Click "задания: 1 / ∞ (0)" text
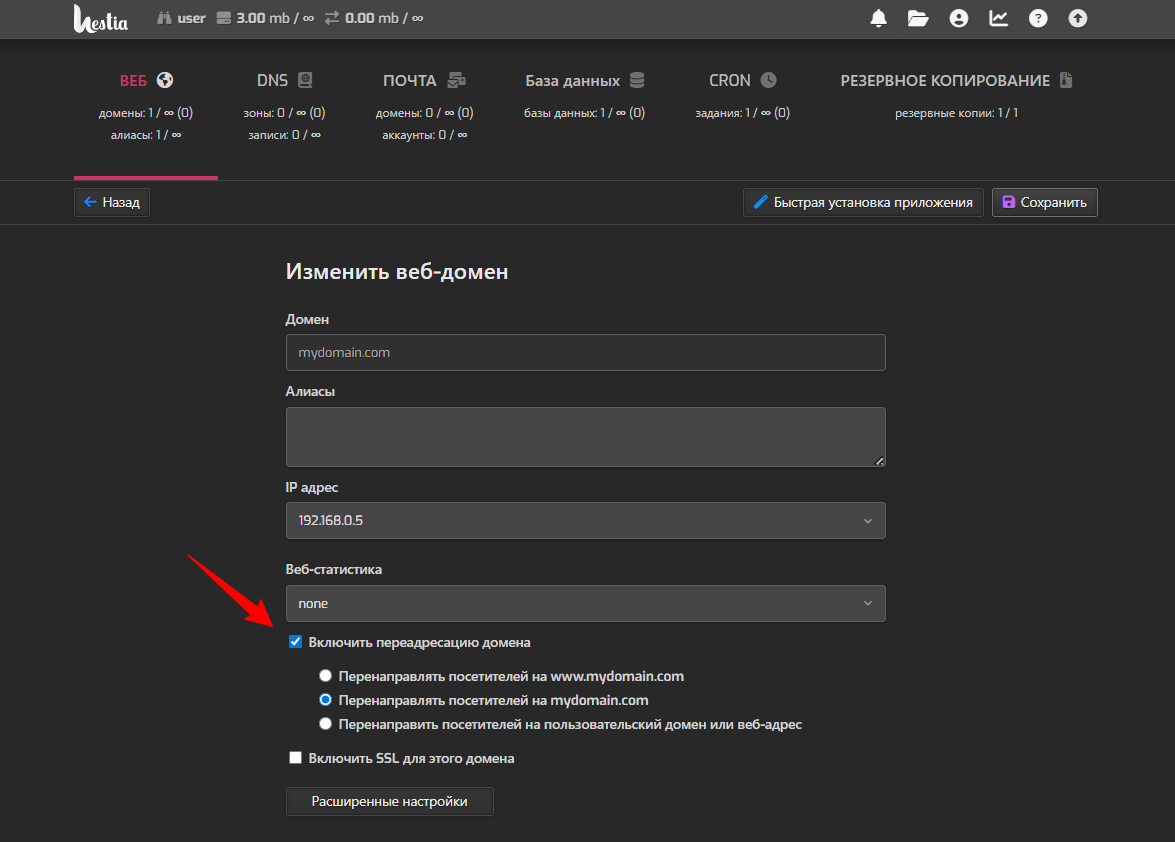This screenshot has width=1175, height=842. 743,113
